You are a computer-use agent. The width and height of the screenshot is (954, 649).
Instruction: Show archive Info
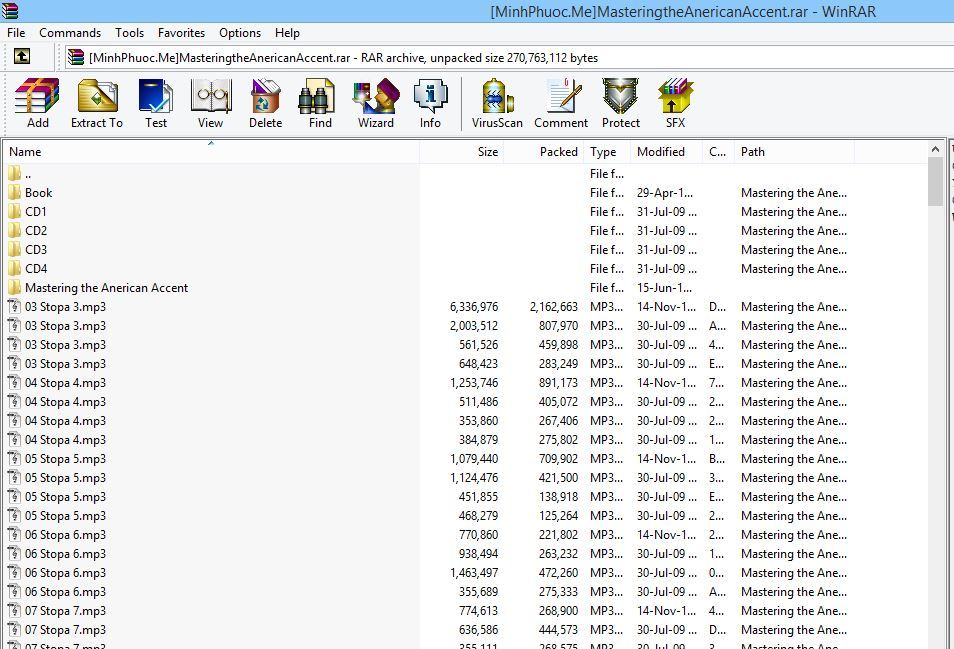tap(430, 103)
